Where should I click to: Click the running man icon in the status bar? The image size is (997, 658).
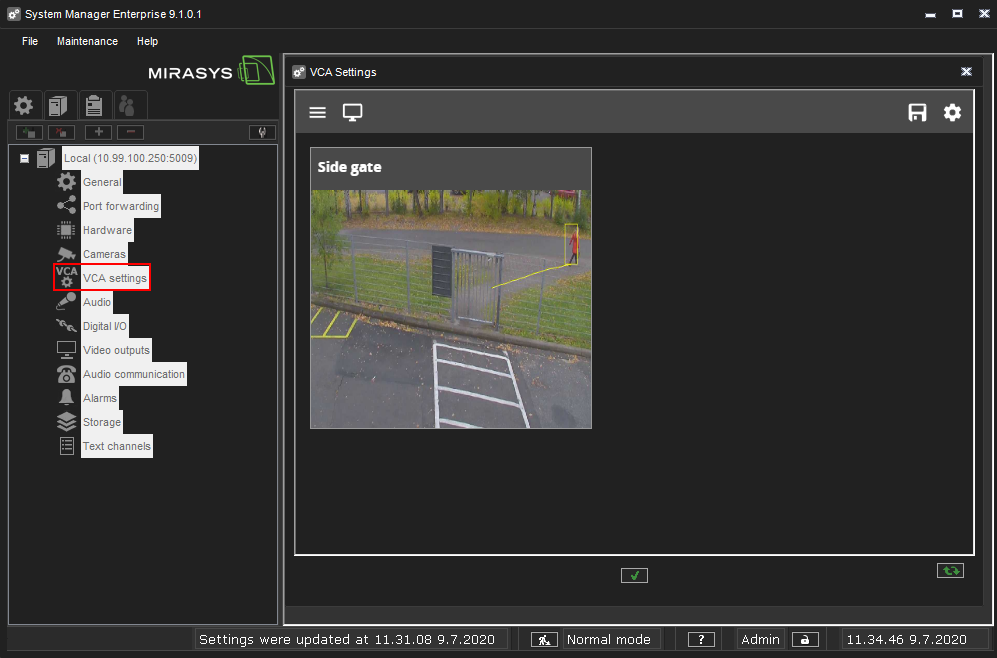click(x=543, y=639)
